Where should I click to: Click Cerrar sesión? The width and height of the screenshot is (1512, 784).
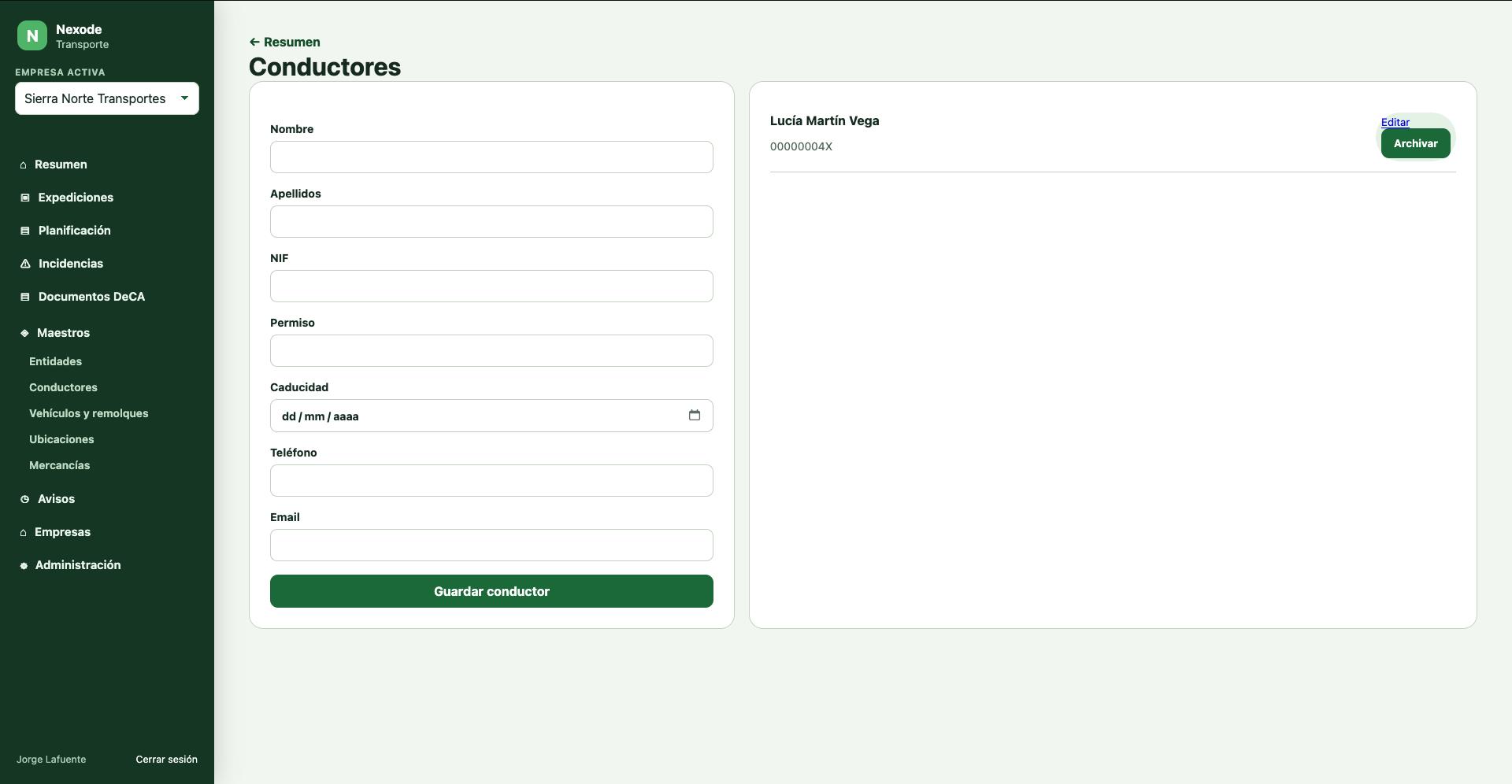(x=166, y=760)
